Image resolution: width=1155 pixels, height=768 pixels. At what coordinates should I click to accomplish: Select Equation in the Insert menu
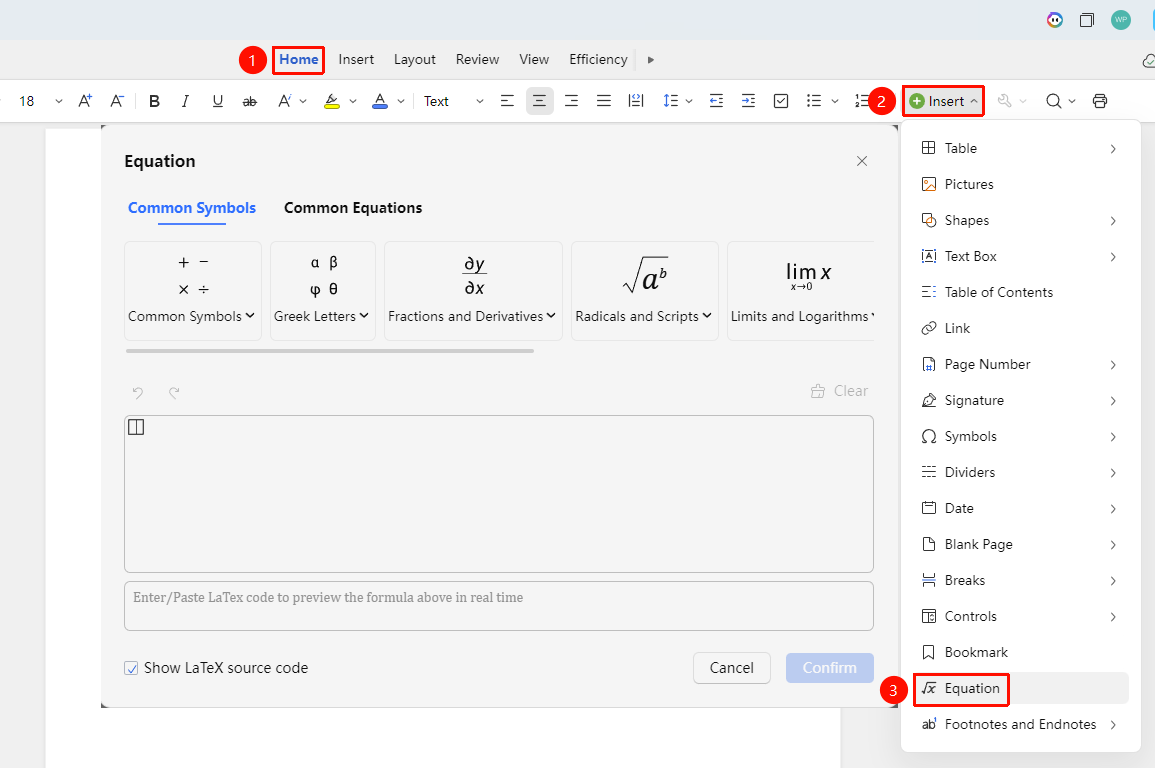(x=1020, y=688)
